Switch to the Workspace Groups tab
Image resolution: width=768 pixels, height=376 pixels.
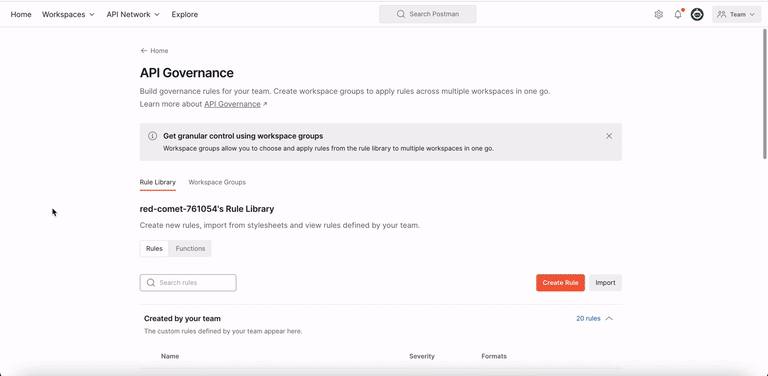point(217,182)
